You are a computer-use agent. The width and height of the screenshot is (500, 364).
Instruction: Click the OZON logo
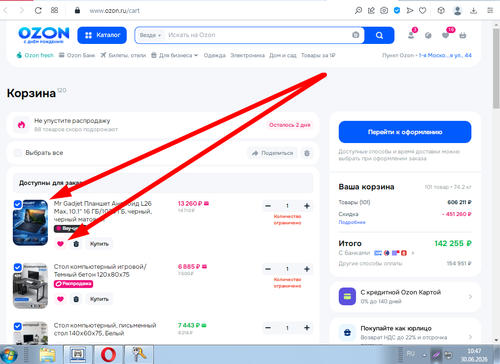click(x=44, y=35)
